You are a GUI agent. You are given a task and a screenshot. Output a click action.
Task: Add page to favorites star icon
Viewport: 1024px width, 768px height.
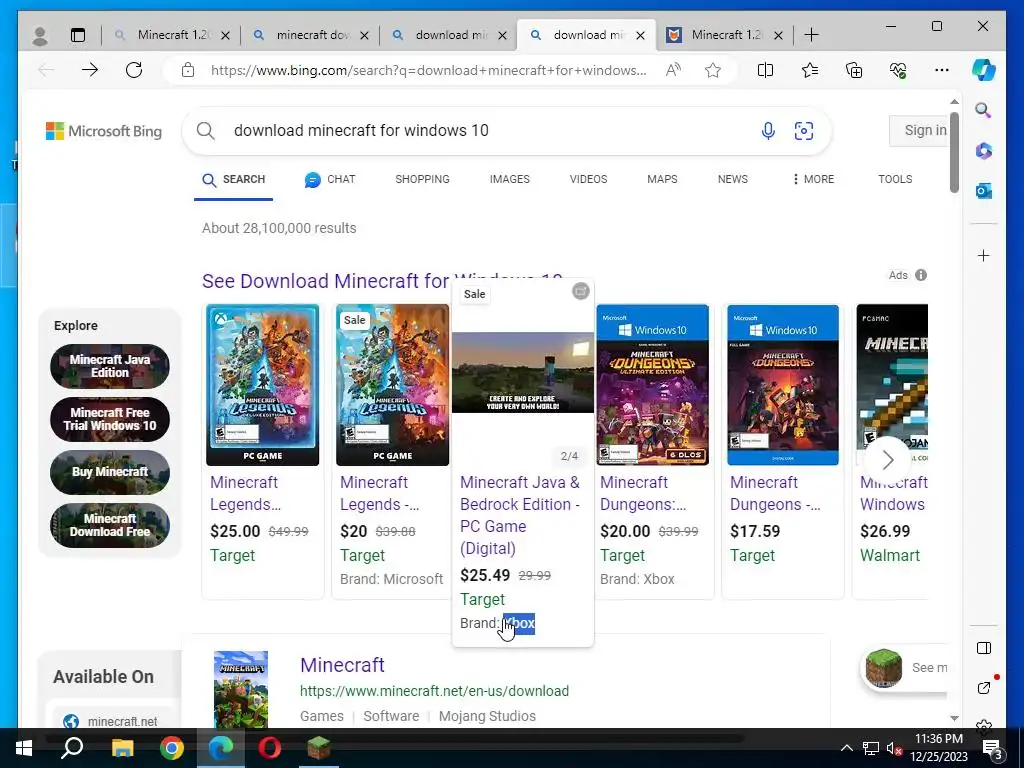[712, 70]
